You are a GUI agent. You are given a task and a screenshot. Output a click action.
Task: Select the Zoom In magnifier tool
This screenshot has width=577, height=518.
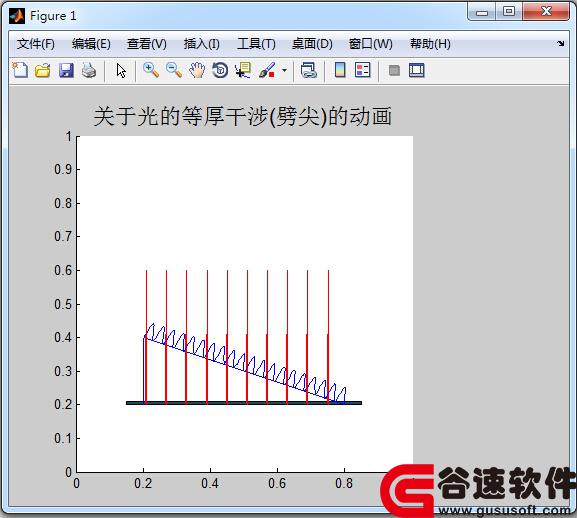pos(151,70)
